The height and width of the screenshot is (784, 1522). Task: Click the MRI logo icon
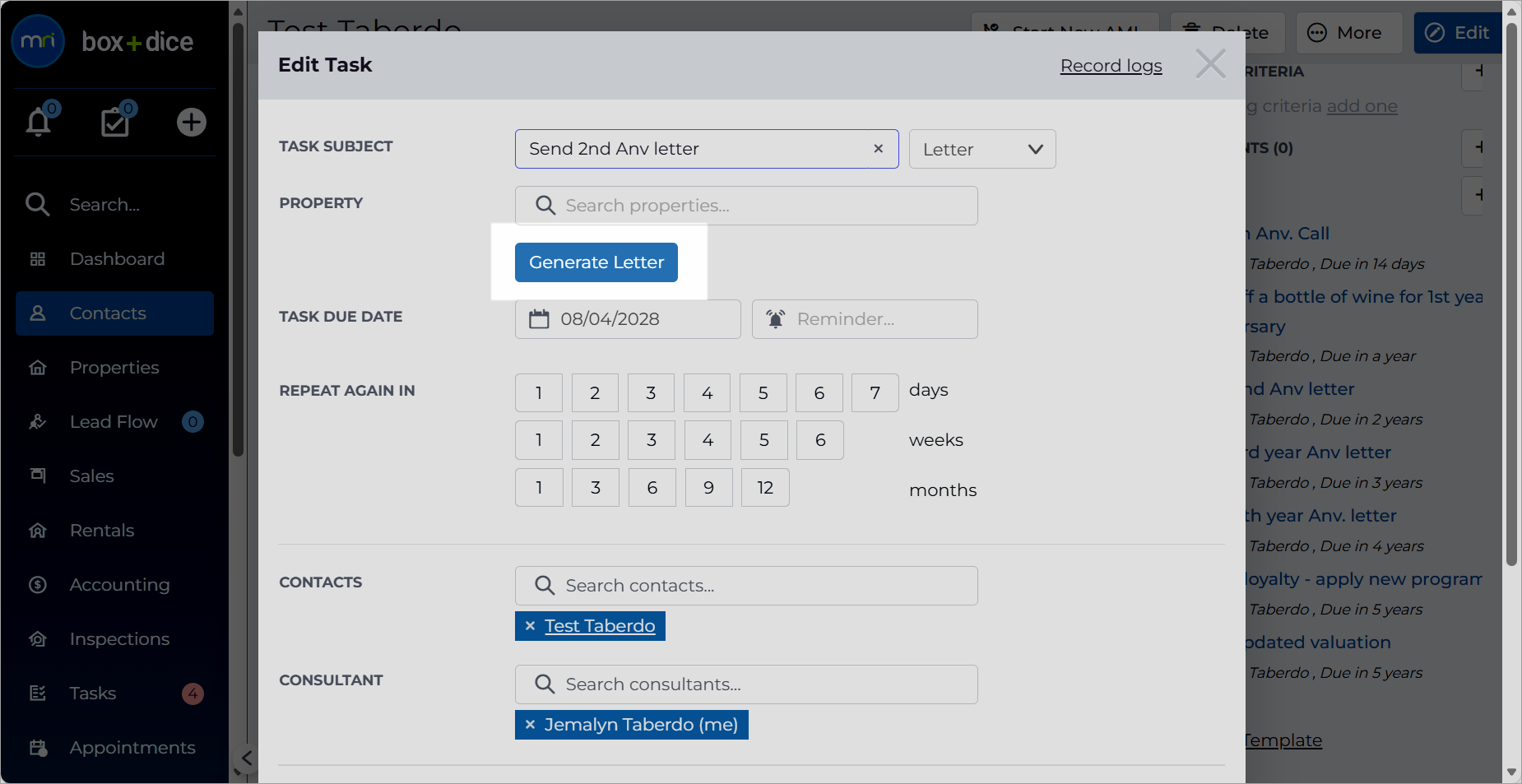(38, 41)
